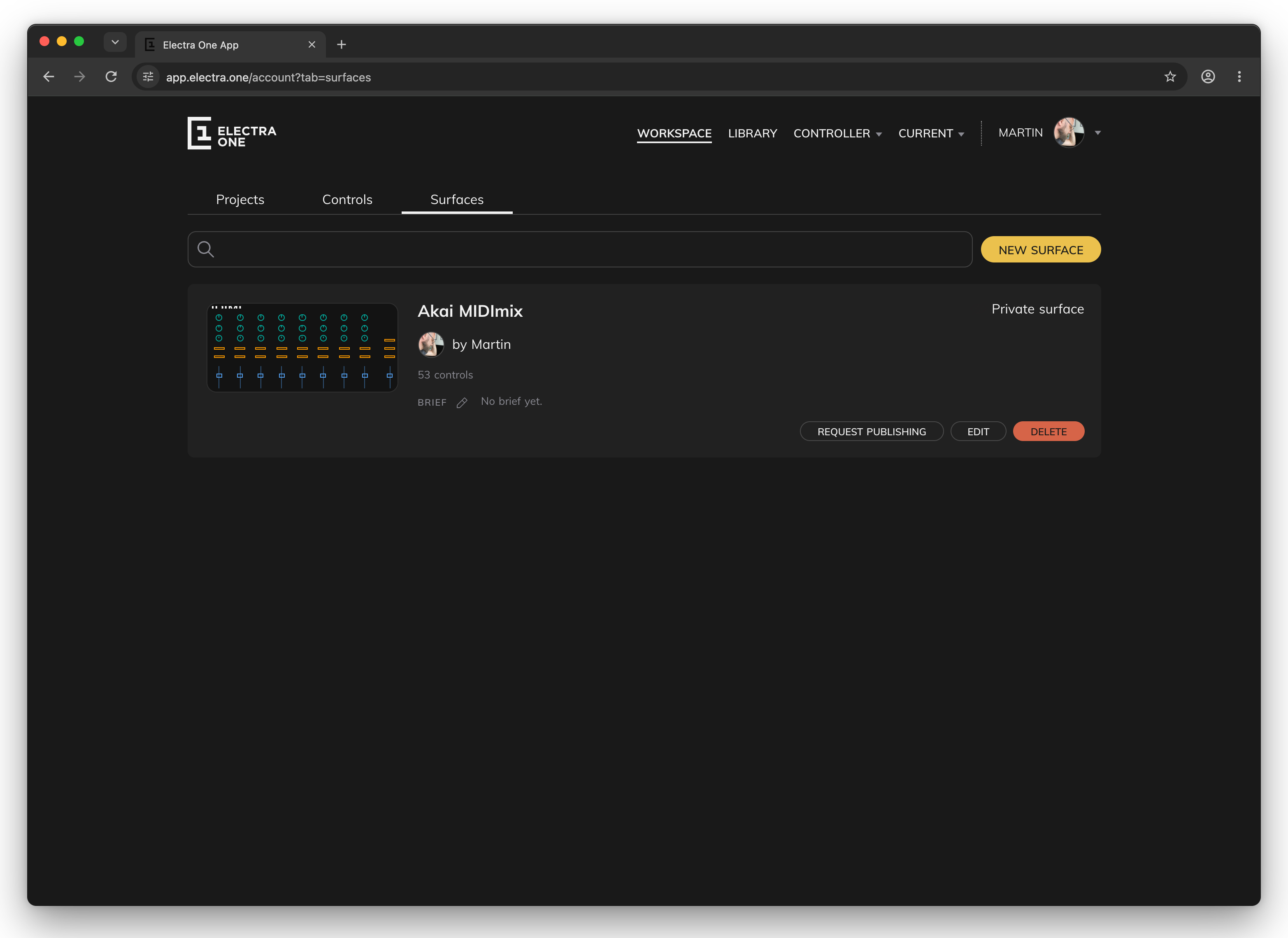Open the Akai MIDImix surface thumbnail
This screenshot has width=1288, height=938.
point(302,348)
